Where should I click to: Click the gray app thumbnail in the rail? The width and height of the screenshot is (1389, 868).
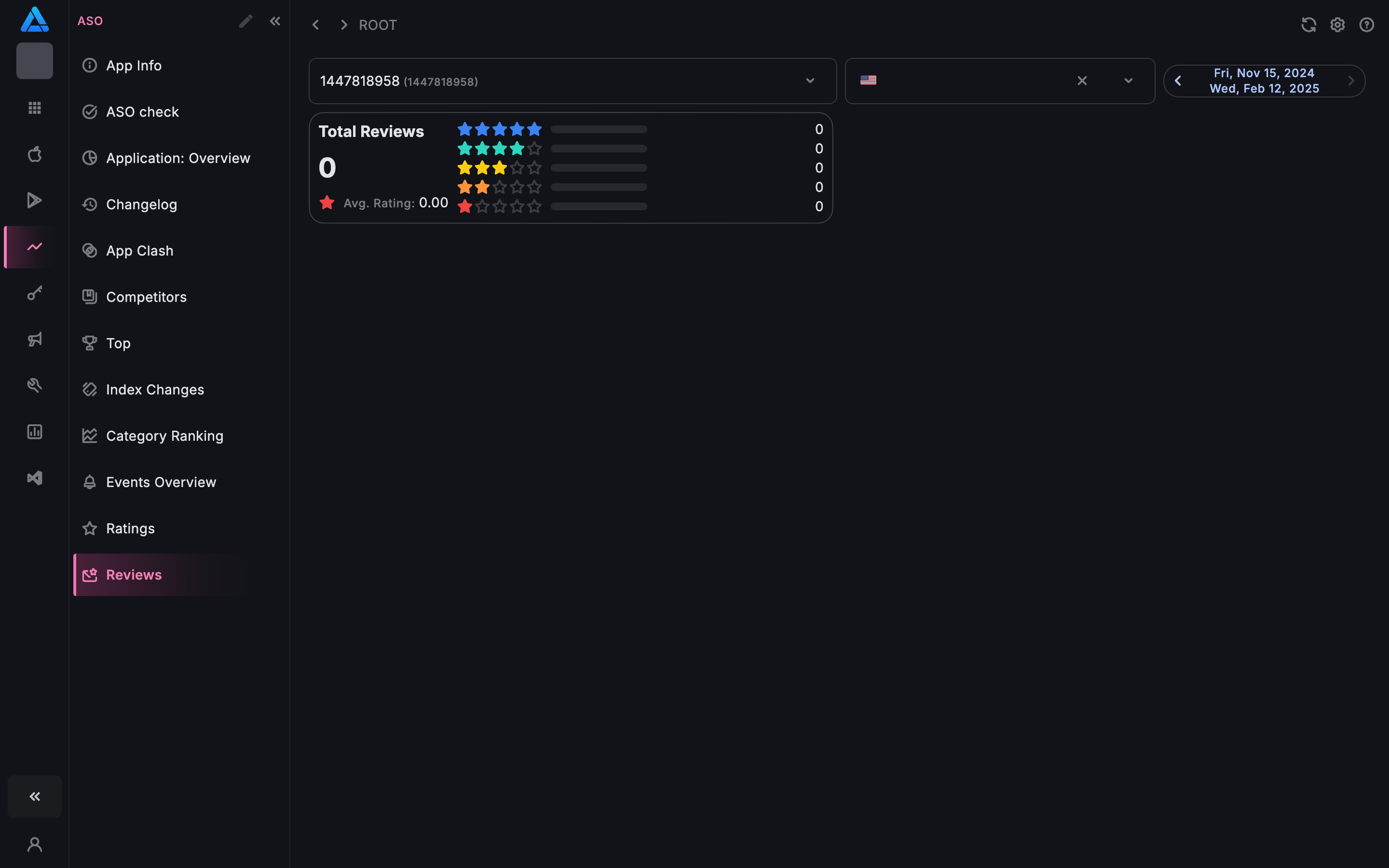pos(34,61)
